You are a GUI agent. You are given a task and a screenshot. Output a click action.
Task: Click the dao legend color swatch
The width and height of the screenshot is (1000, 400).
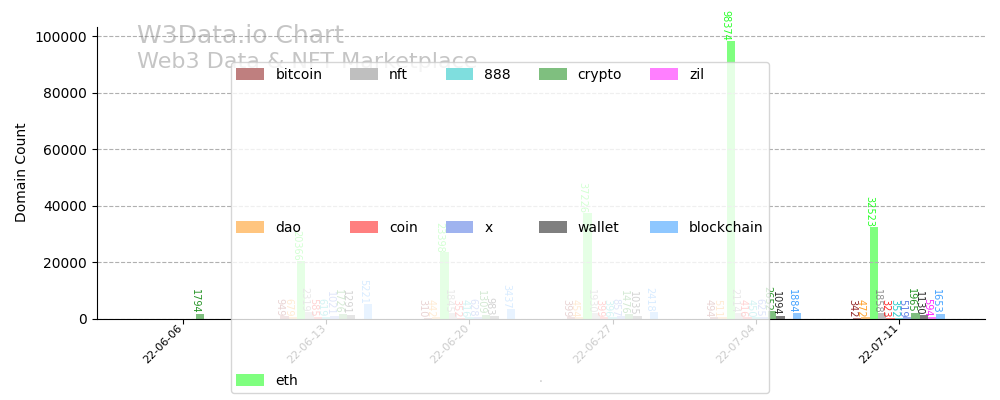tap(250, 227)
